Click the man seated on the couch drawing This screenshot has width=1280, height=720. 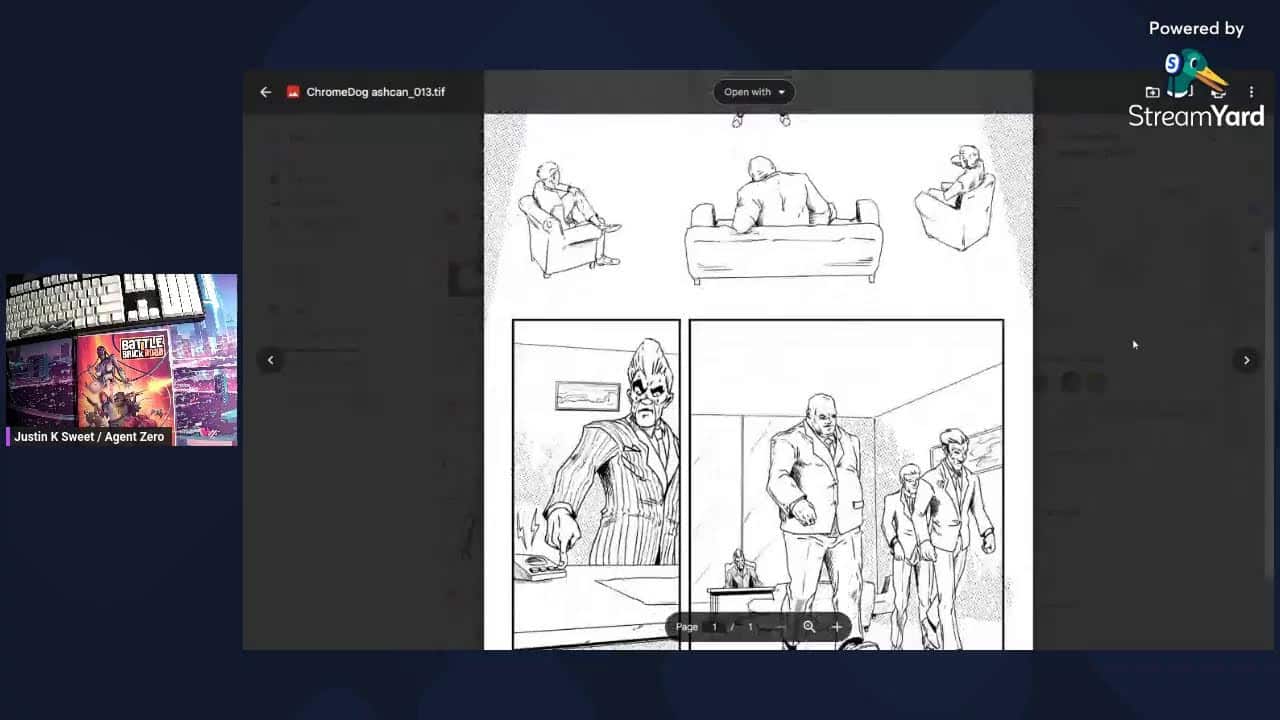click(783, 220)
